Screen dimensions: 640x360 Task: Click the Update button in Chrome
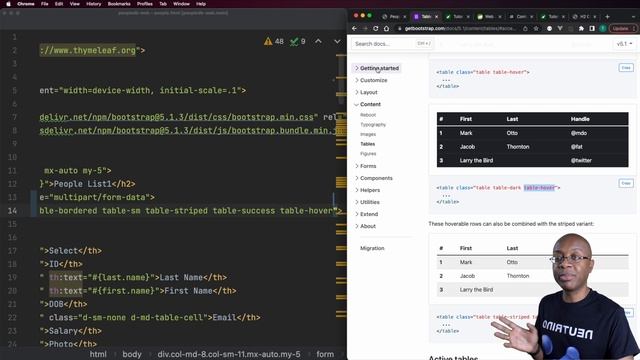(x=622, y=29)
